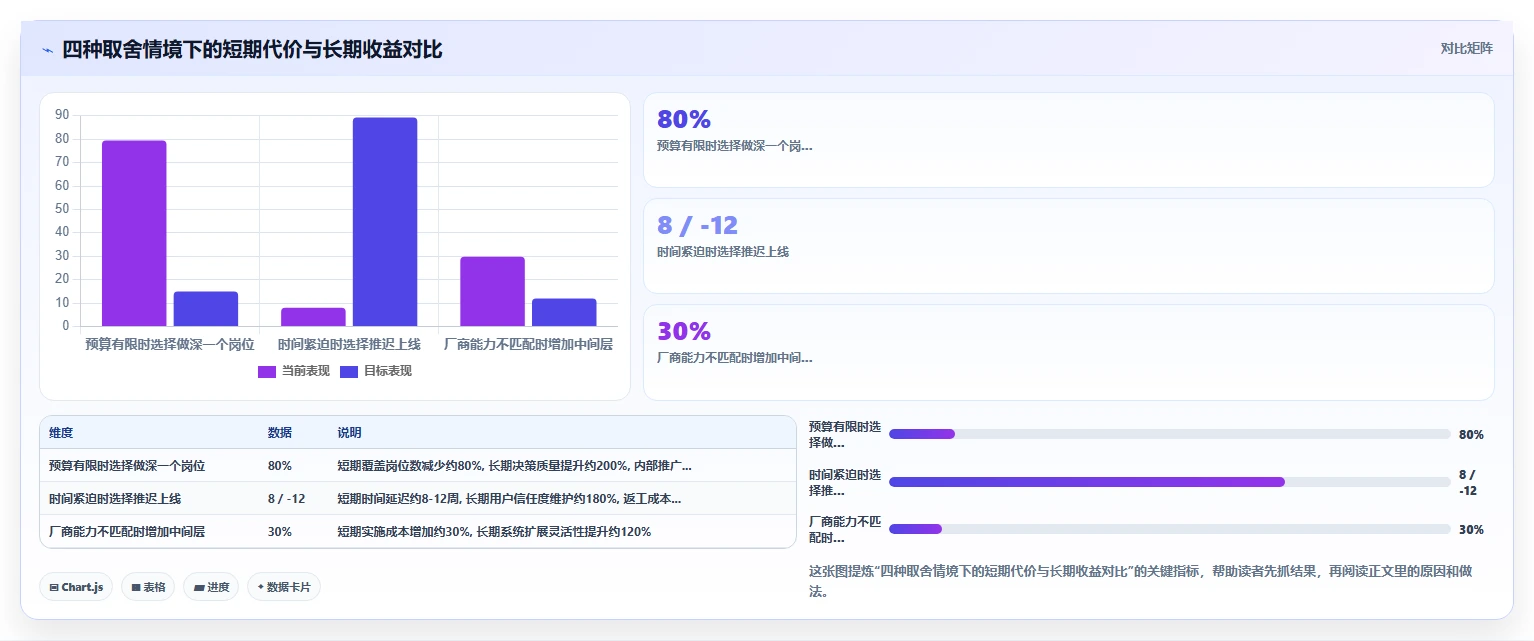
Task: Click the 说明 column header
Action: pos(349,433)
